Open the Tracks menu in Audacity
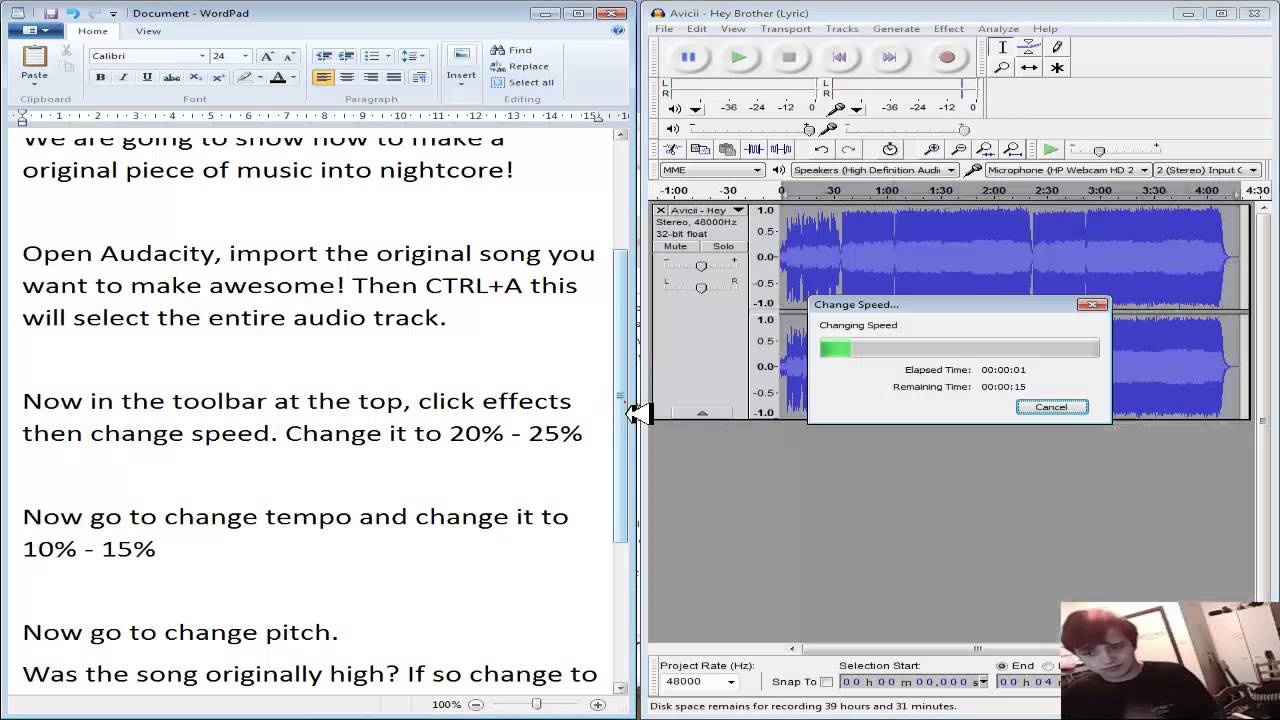The image size is (1280, 720). point(842,29)
